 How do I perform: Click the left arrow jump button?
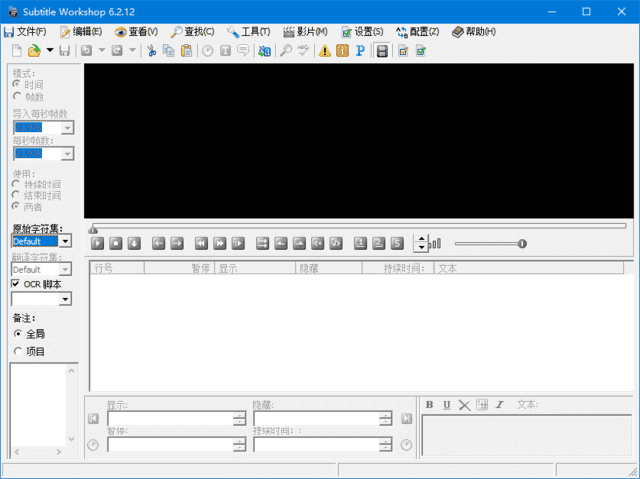(x=158, y=244)
